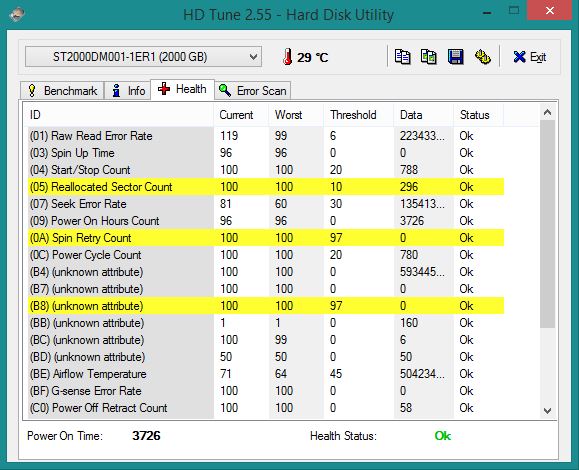The height and width of the screenshot is (470, 579).
Task: Select the '(BB) (unknown attribute)' row
Action: 265,323
